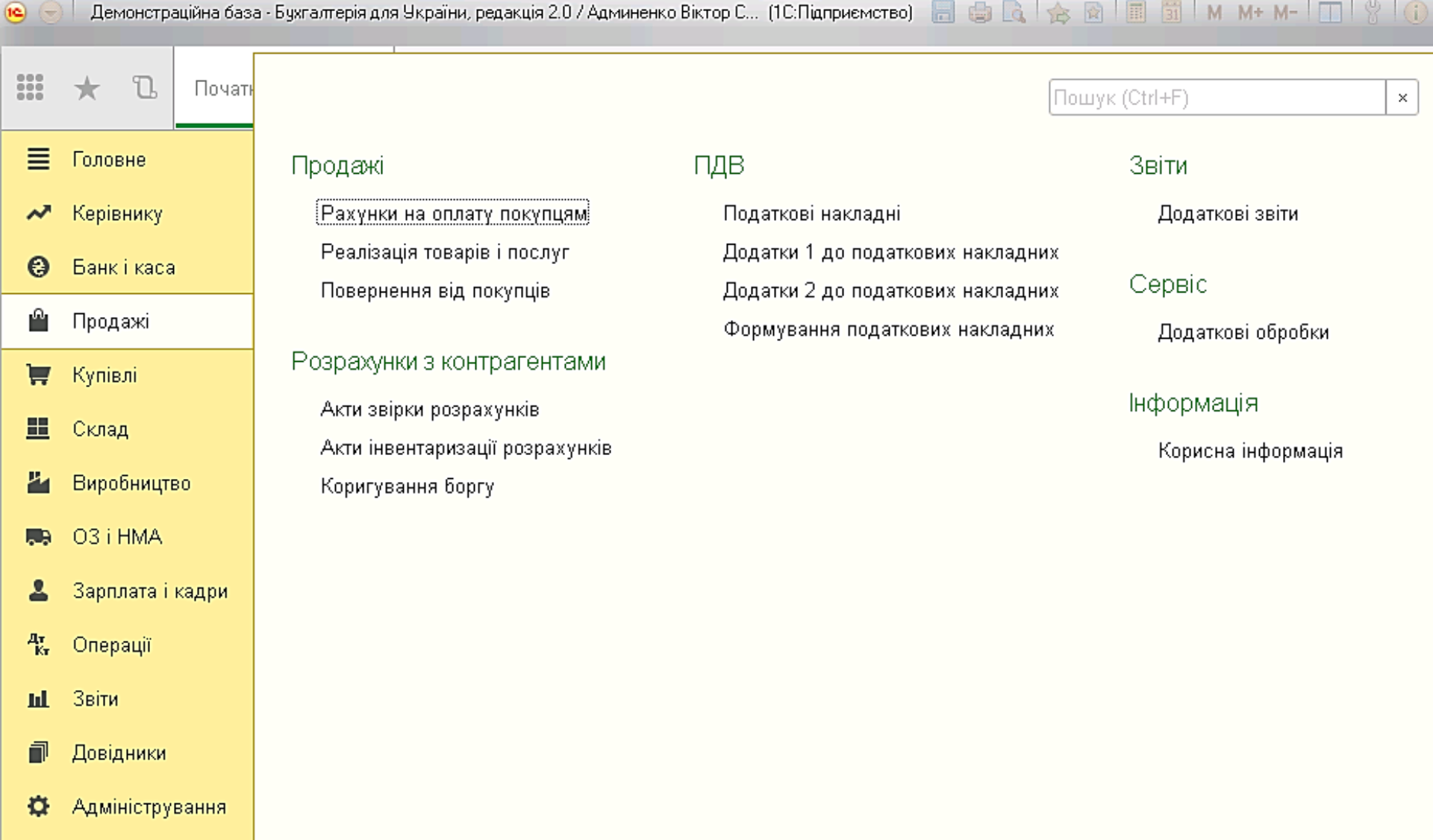
Task: Open Акти інвентаризації розрахунків
Action: click(466, 448)
